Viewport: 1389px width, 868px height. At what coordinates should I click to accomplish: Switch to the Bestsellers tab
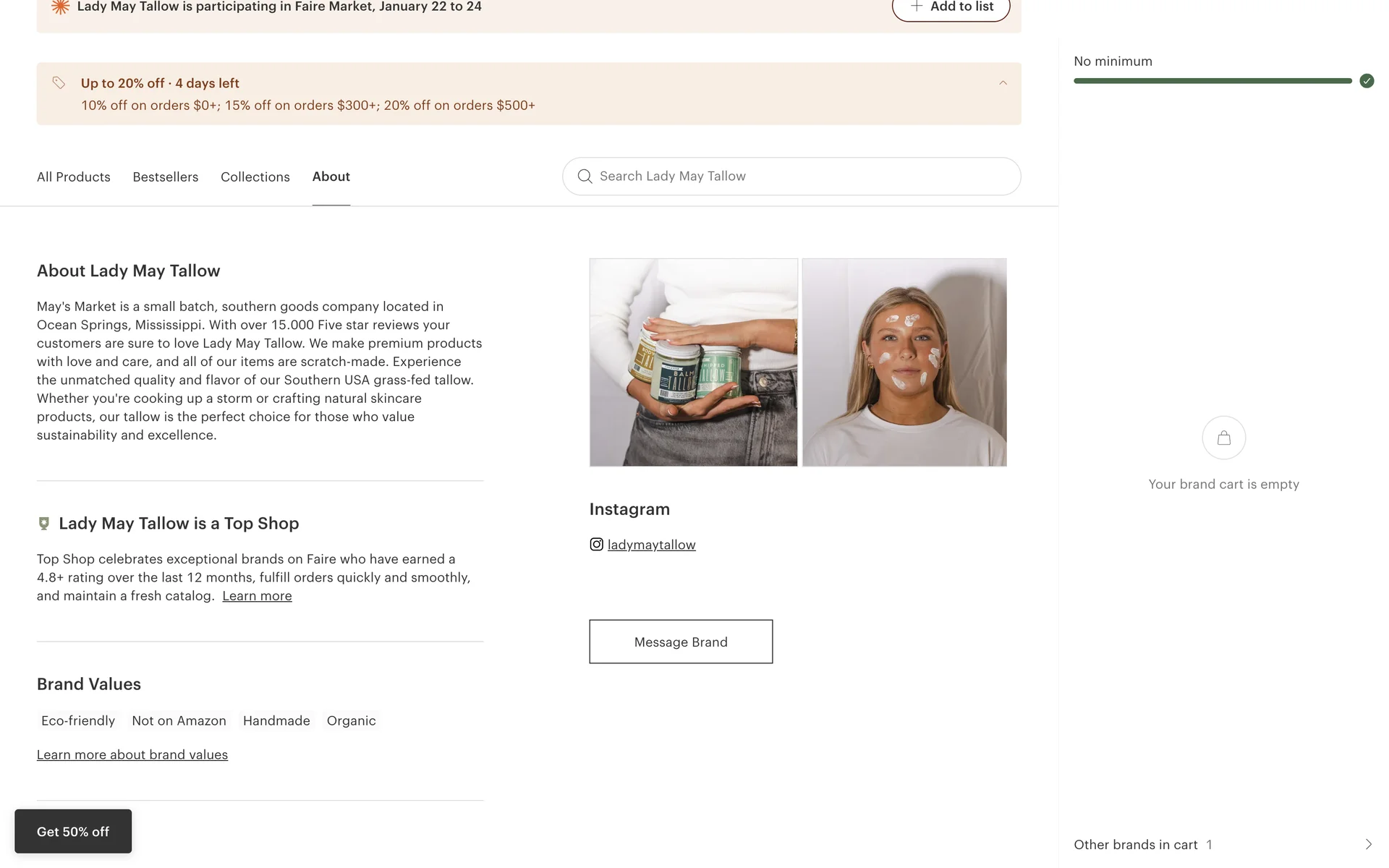tap(165, 177)
